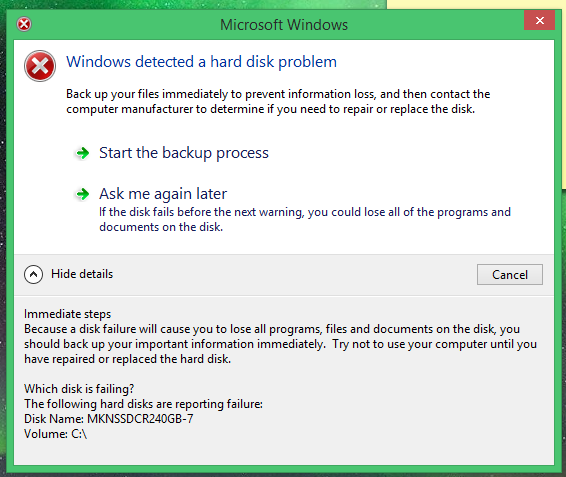The width and height of the screenshot is (566, 477).
Task: Collapse details using the circular chevron icon
Action: click(33, 274)
